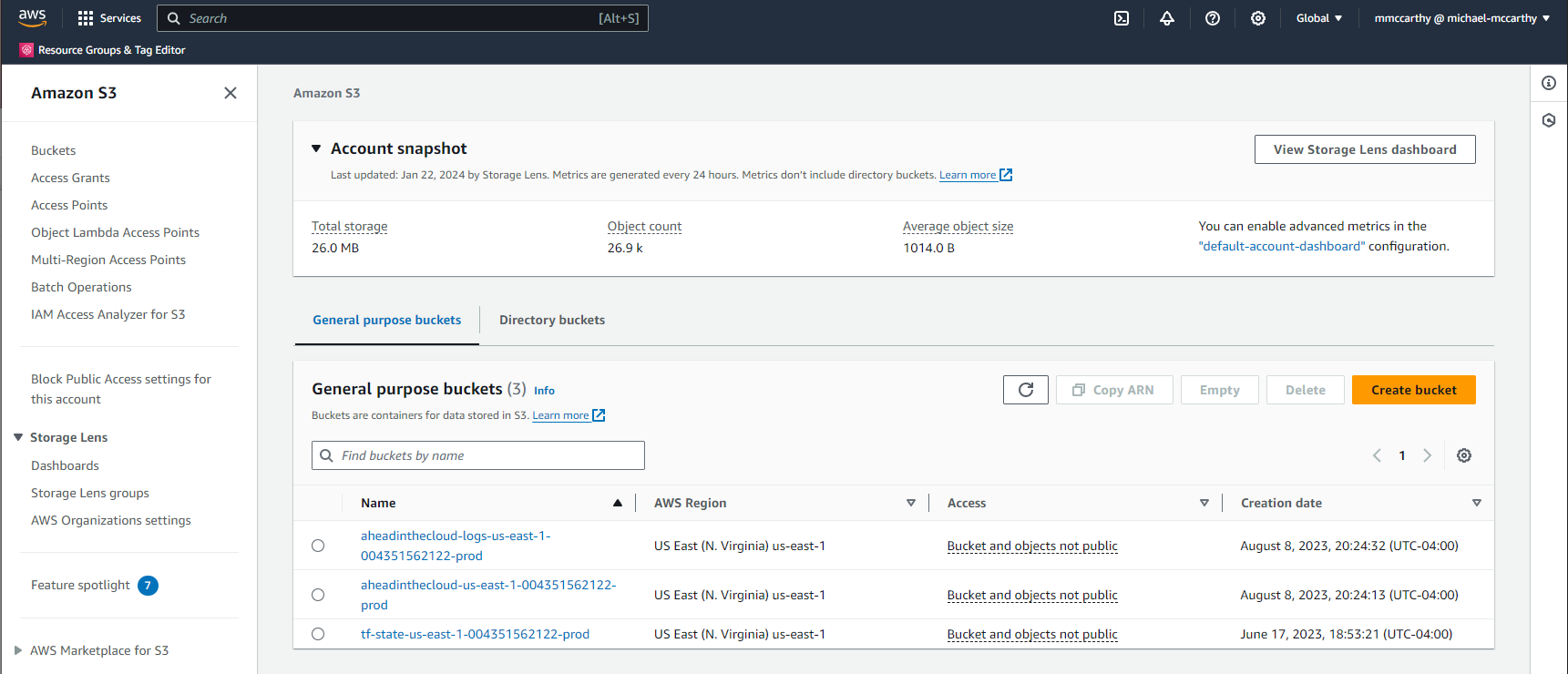Click access status for tf-state bucket

tap(1032, 634)
